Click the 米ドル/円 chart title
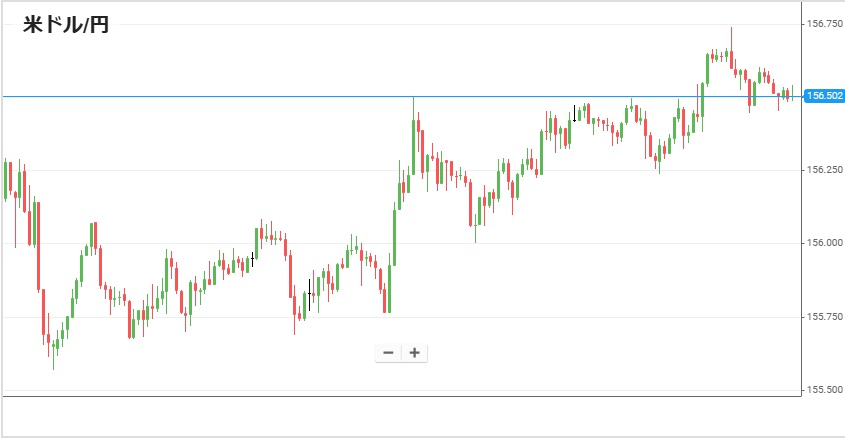 66,26
